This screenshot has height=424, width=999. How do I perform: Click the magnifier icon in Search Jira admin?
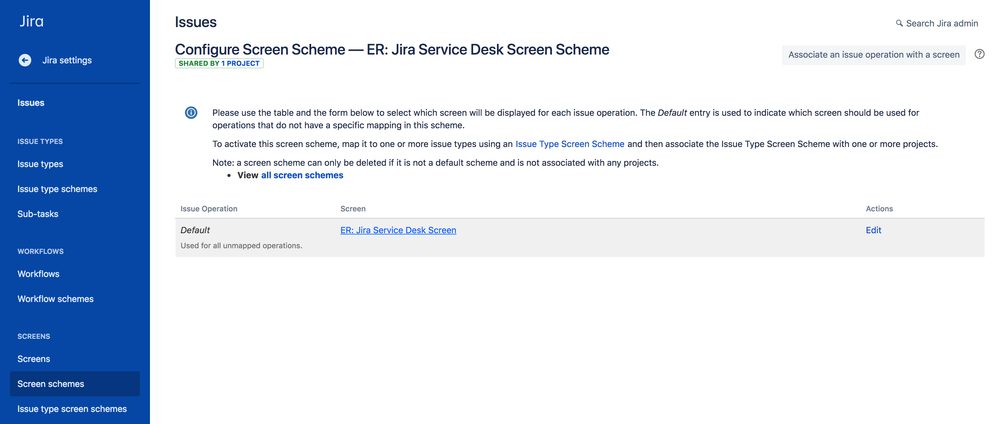tap(899, 23)
